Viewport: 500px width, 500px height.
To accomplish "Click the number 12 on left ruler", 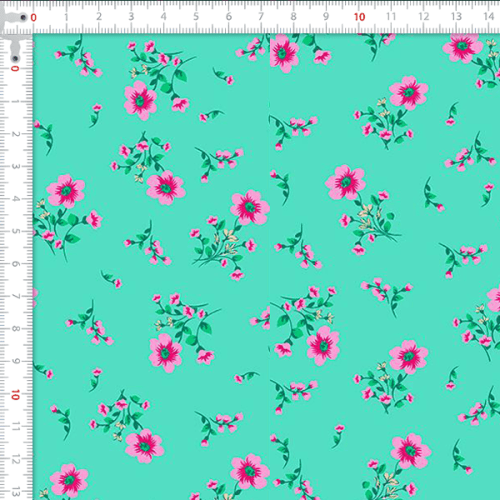I will (15, 459).
